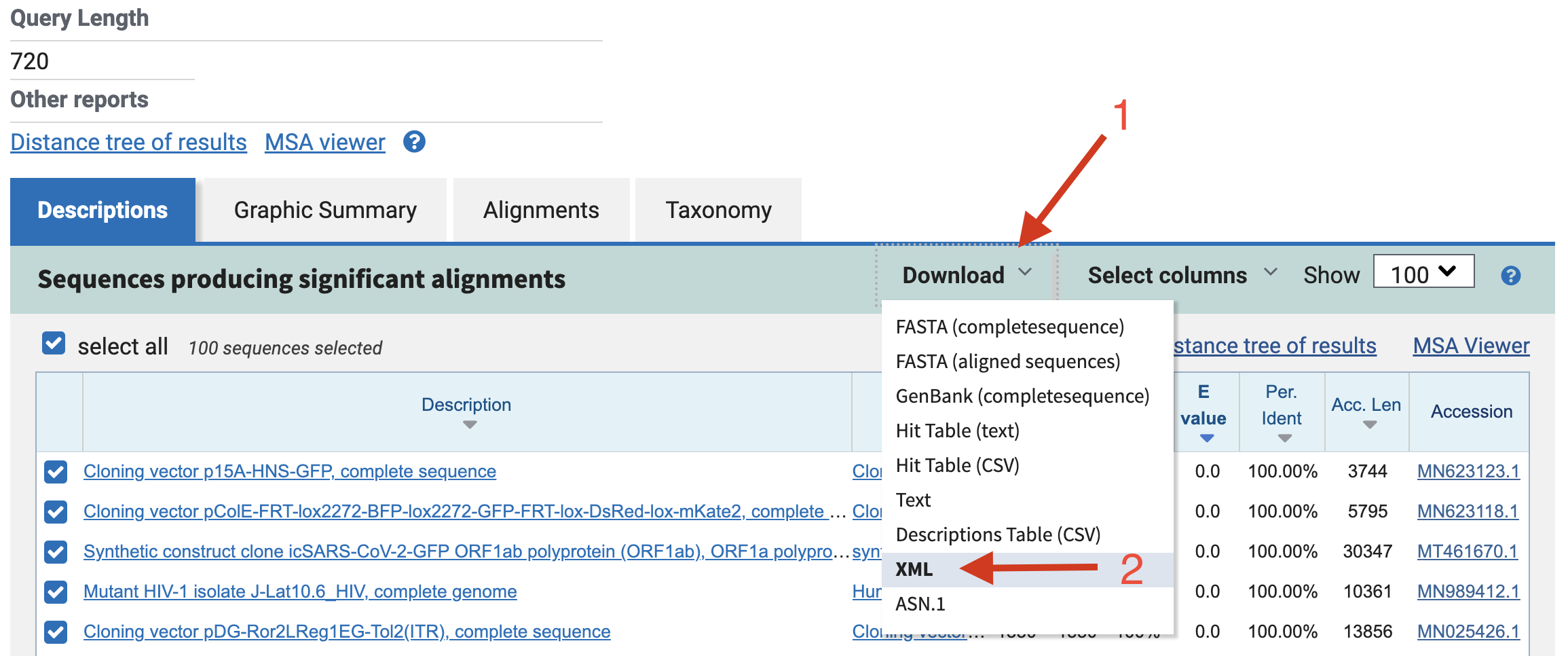
Task: Switch to the Taxonomy tab
Action: tap(718, 210)
